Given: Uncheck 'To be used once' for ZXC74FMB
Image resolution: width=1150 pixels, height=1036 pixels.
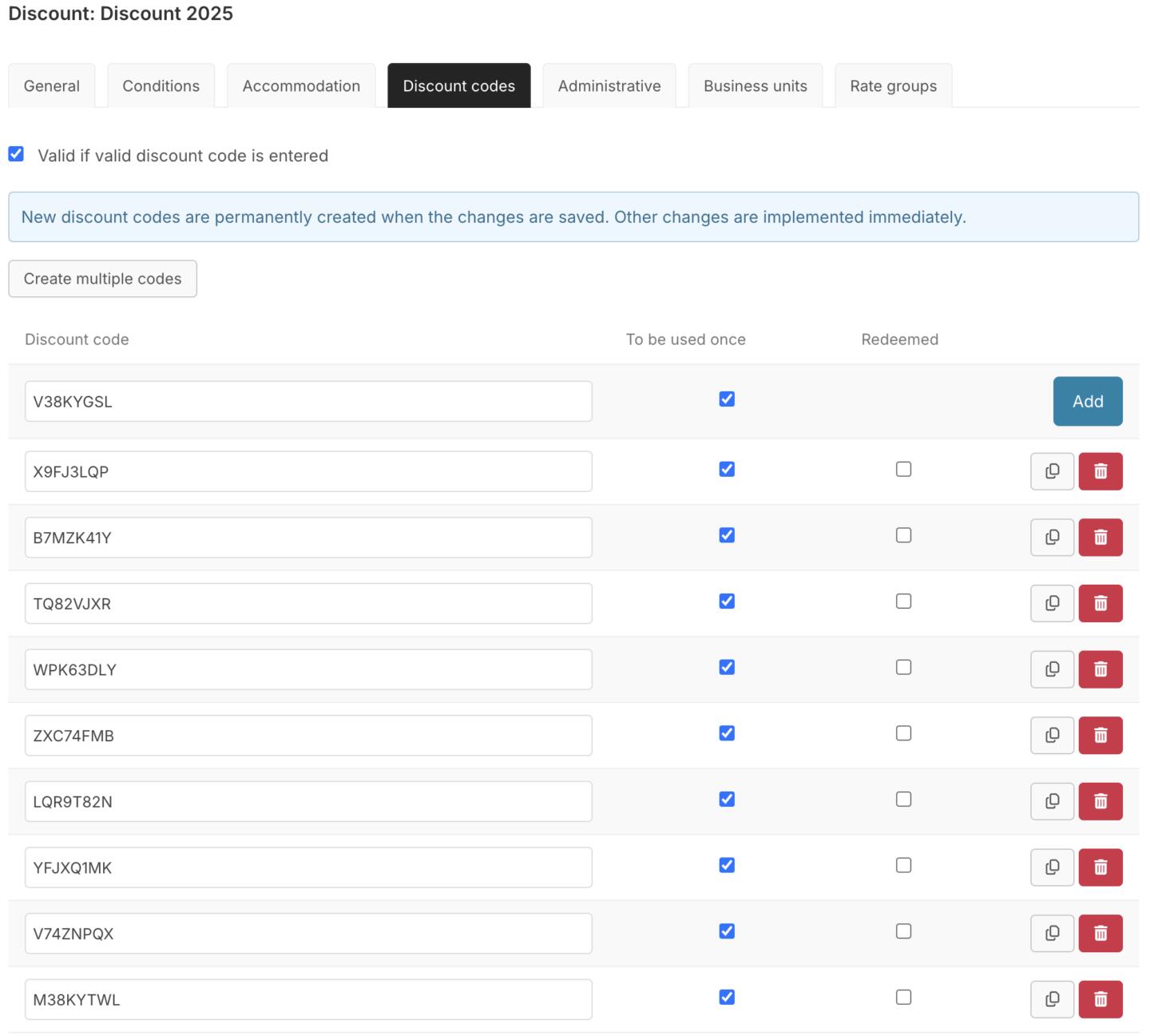Looking at the screenshot, I should [727, 732].
